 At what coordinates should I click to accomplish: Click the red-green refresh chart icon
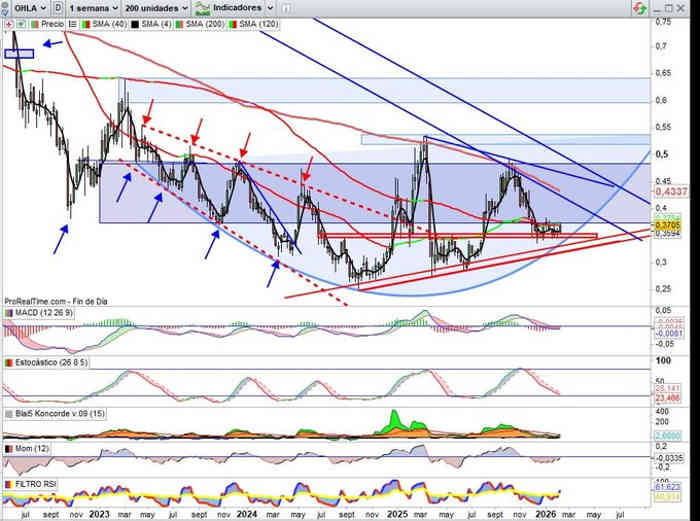(638, 7)
